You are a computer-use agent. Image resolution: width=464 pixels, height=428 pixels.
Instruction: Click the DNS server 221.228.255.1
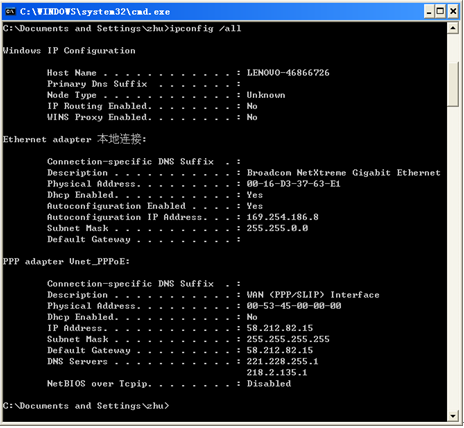[282, 361]
